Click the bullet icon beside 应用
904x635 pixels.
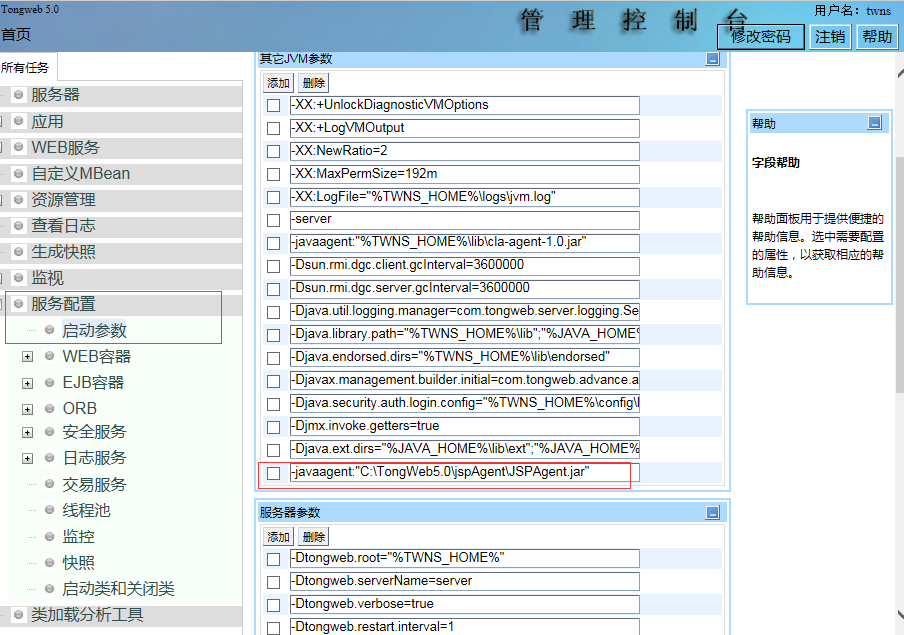pyautogui.click(x=18, y=121)
